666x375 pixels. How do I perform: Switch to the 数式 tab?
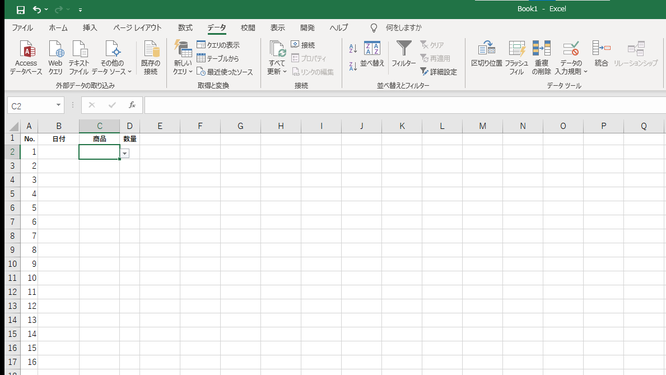tap(185, 28)
